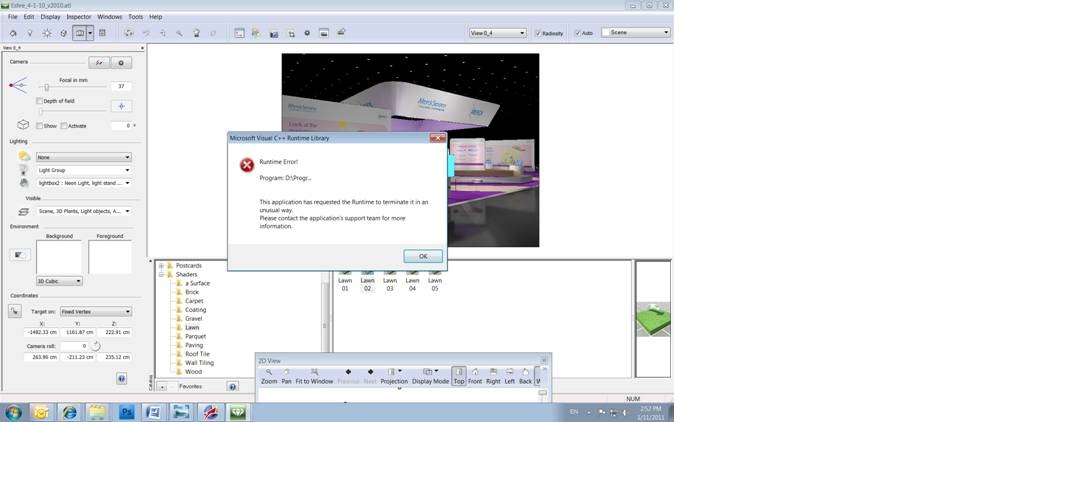Open the Inspector menu
This screenshot has height=493, width=1072.
coord(79,17)
